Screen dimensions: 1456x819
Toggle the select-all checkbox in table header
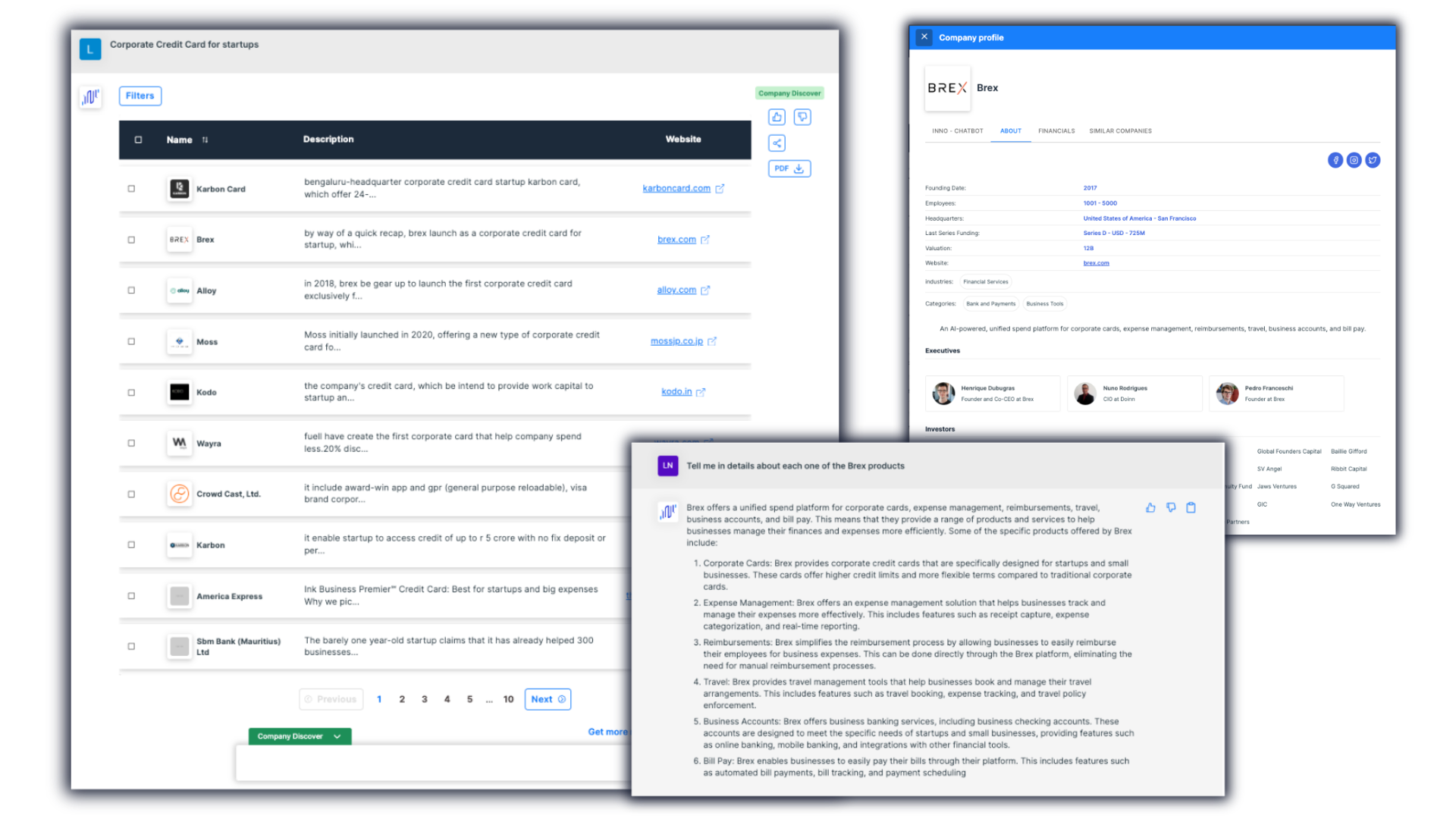[x=139, y=139]
